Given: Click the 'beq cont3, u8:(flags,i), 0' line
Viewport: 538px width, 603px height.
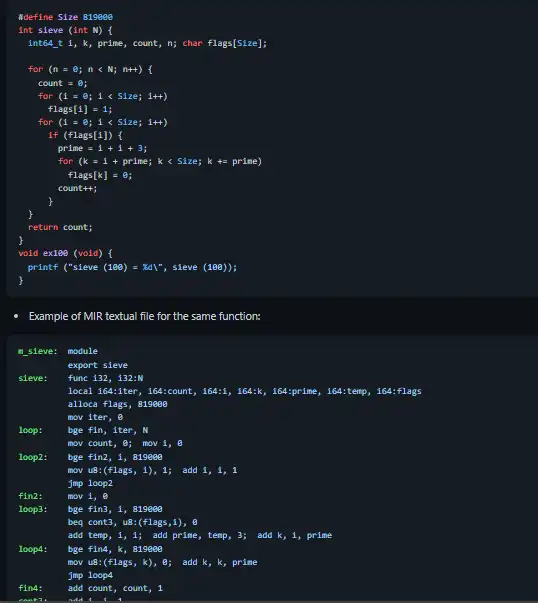Looking at the screenshot, I should (x=132, y=522).
